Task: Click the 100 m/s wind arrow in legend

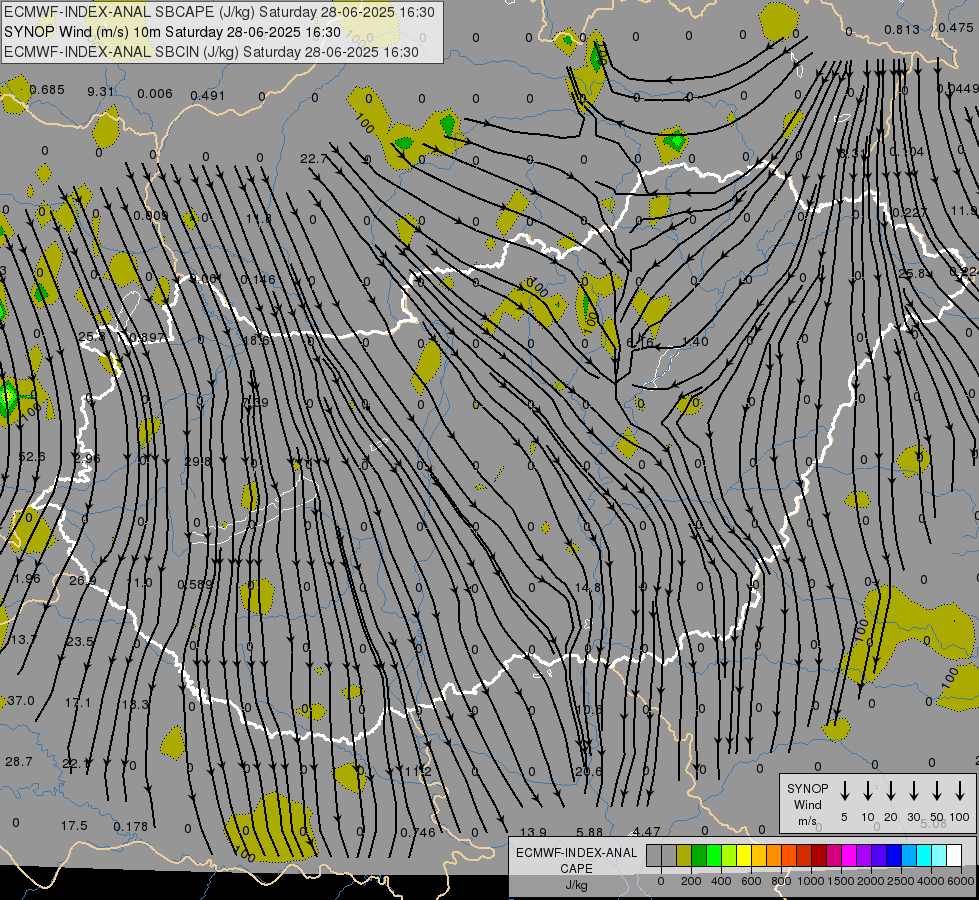Action: 960,791
